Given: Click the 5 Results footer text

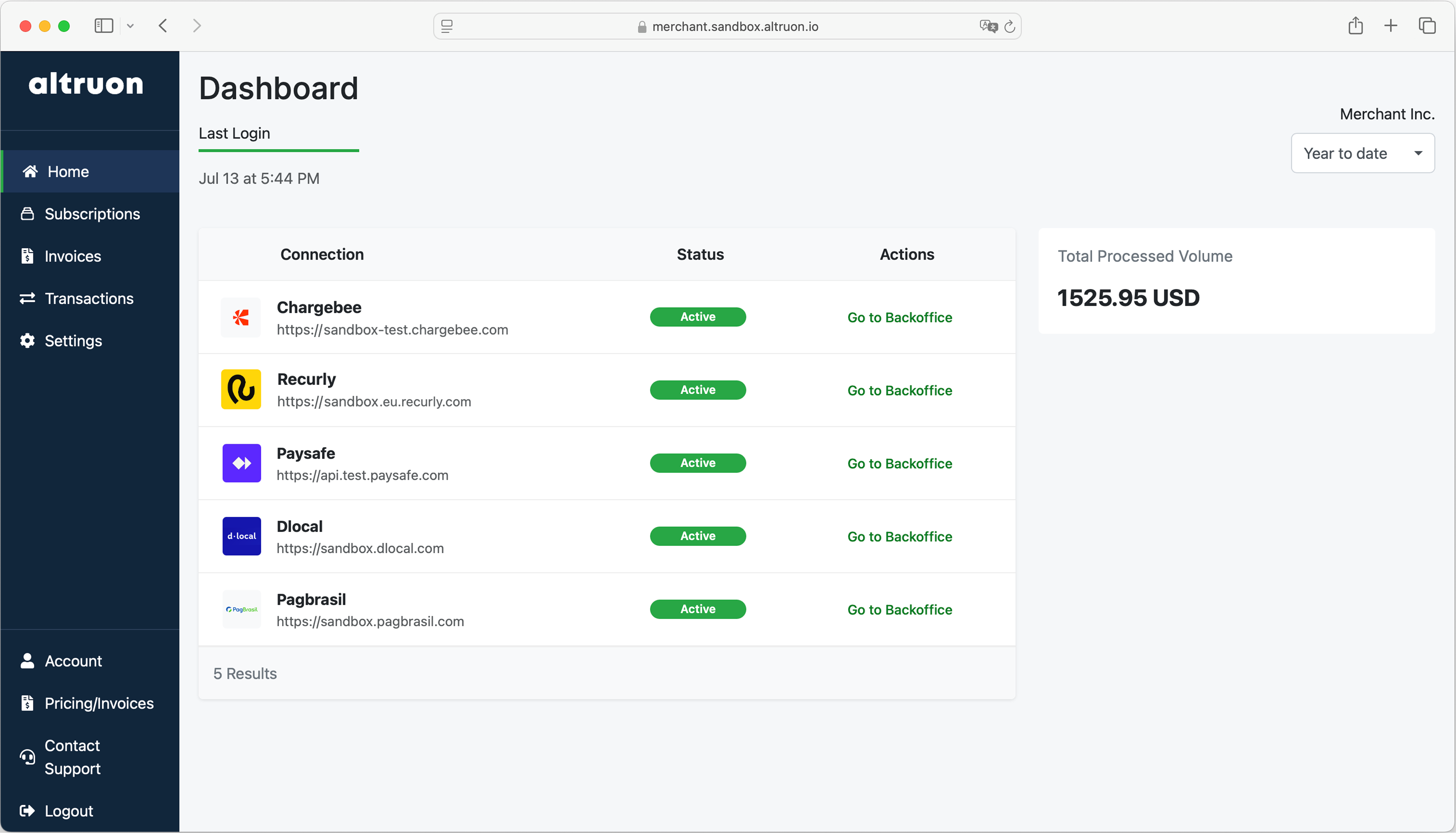Looking at the screenshot, I should pyautogui.click(x=245, y=674).
